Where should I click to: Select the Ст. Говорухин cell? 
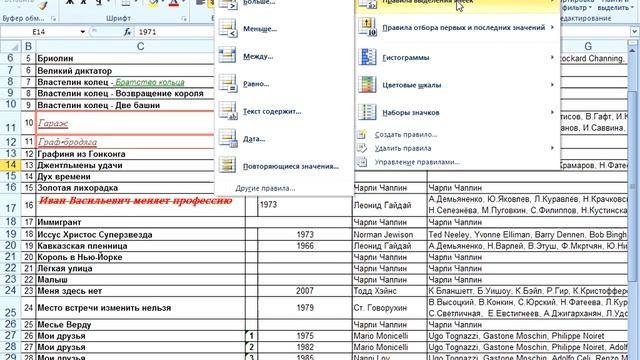coord(389,307)
